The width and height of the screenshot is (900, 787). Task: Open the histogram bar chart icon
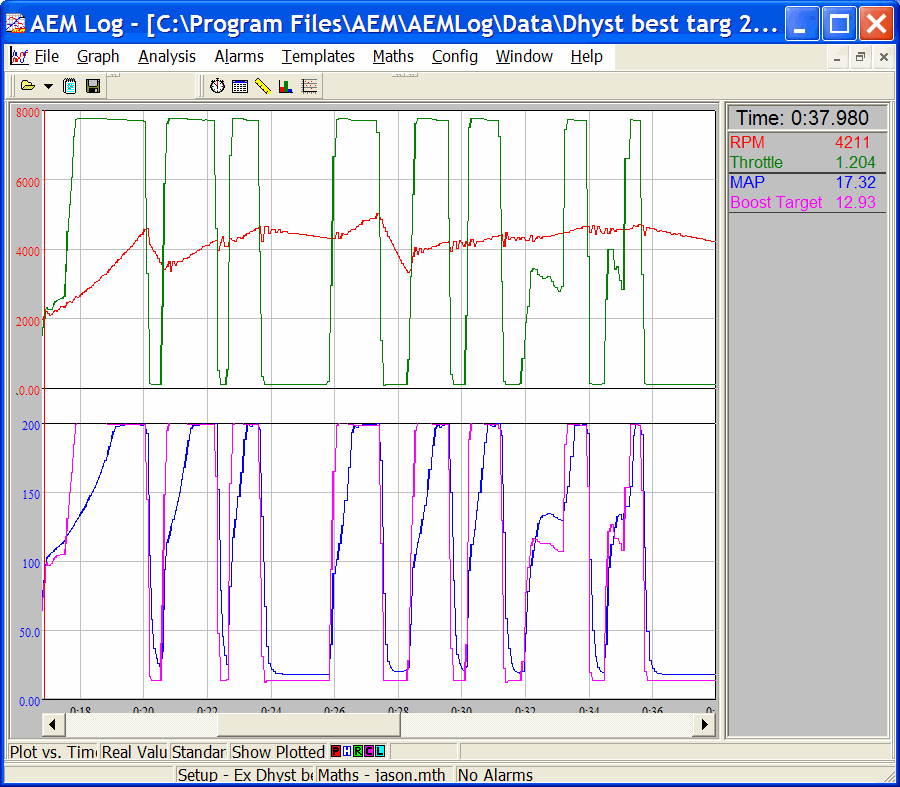coord(285,86)
